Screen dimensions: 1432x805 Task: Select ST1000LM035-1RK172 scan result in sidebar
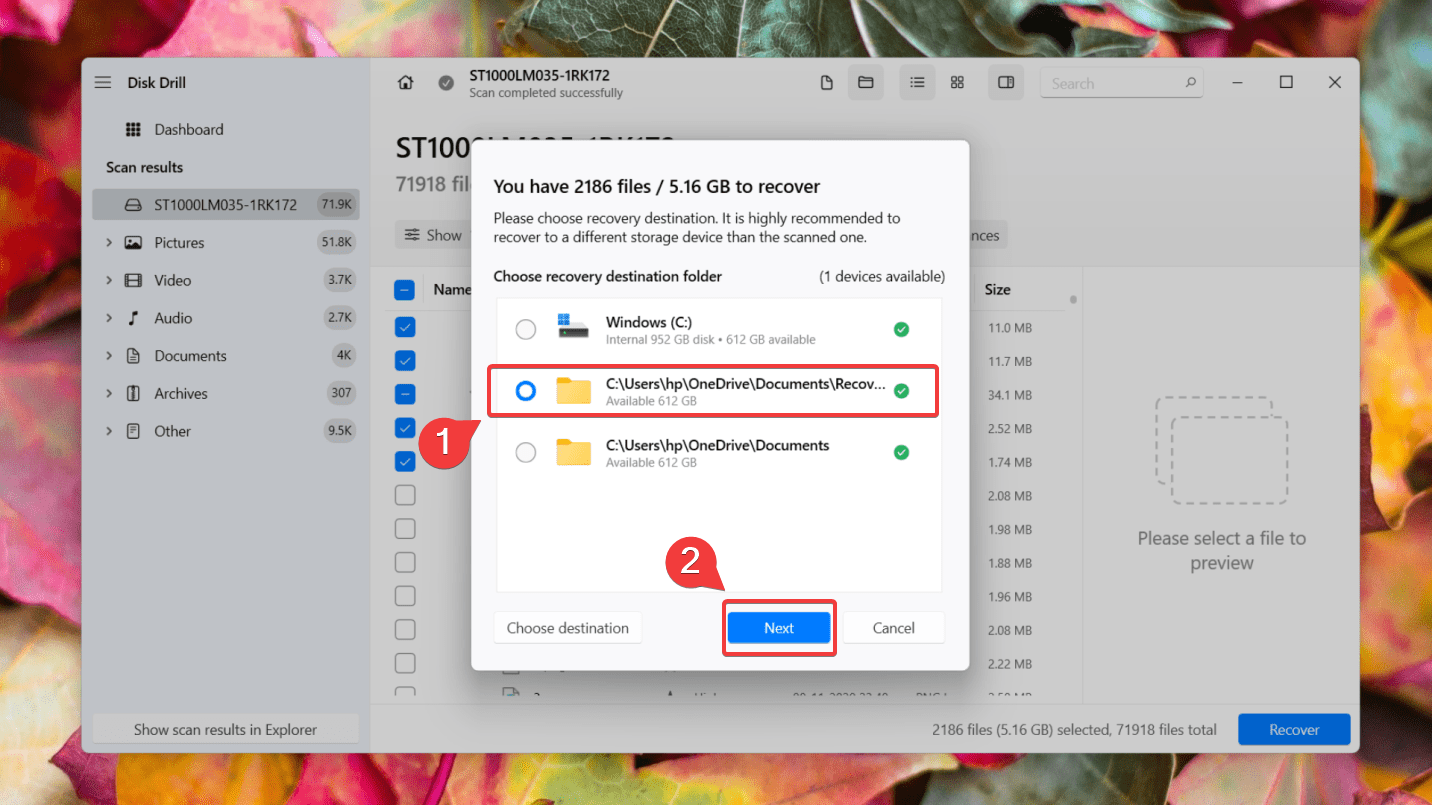click(226, 205)
